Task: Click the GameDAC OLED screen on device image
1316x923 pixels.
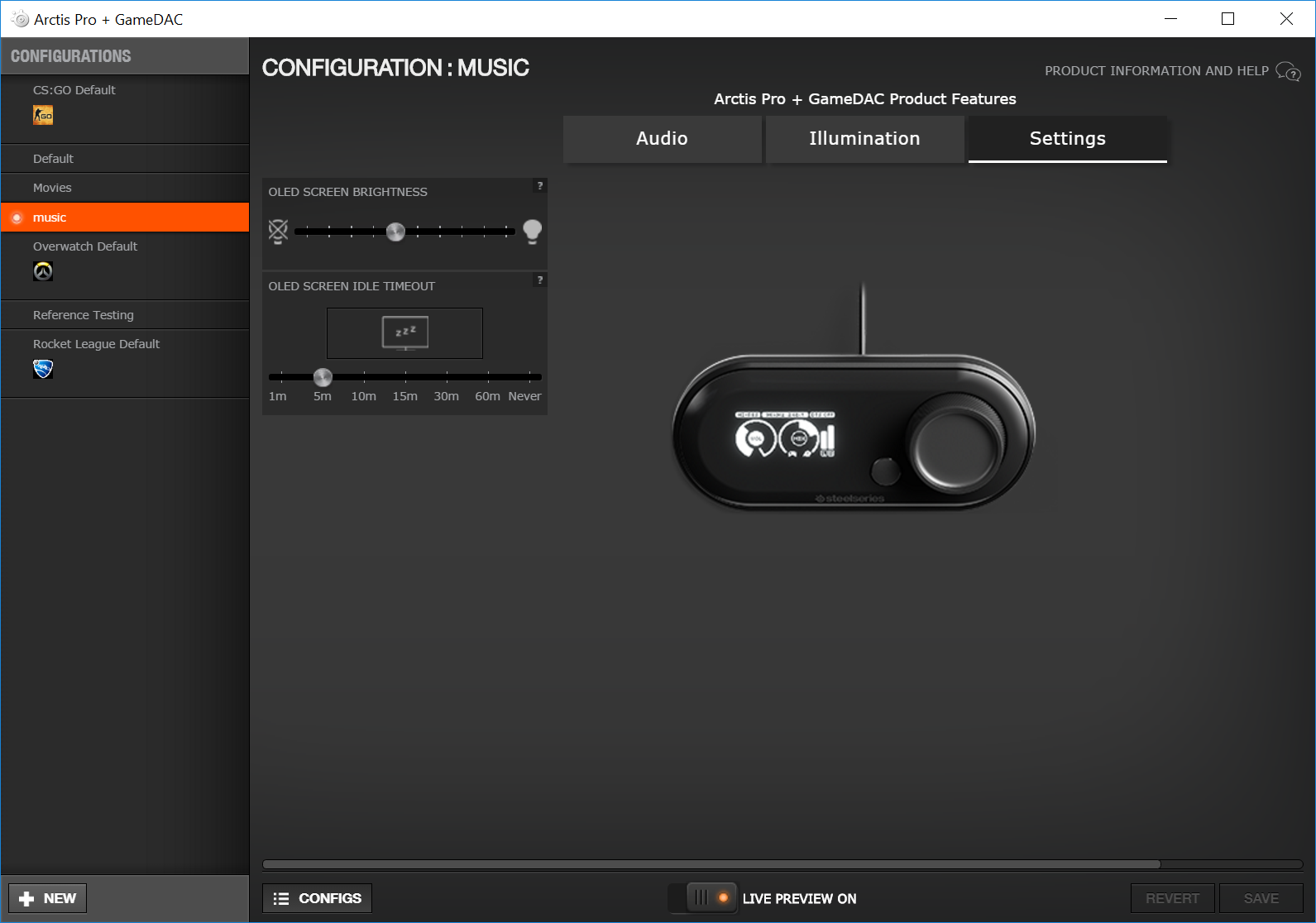Action: [786, 435]
